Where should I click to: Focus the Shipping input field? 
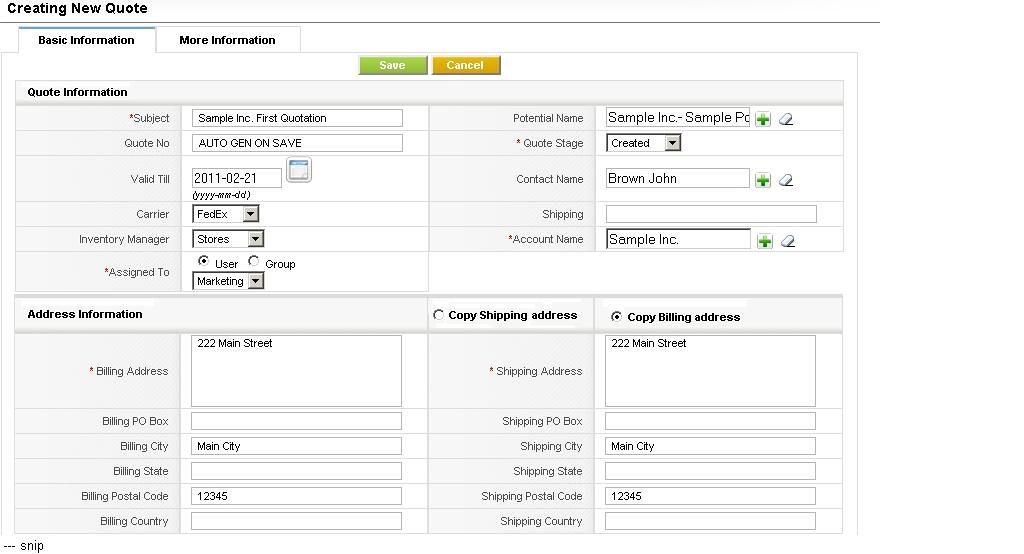pyautogui.click(x=711, y=214)
